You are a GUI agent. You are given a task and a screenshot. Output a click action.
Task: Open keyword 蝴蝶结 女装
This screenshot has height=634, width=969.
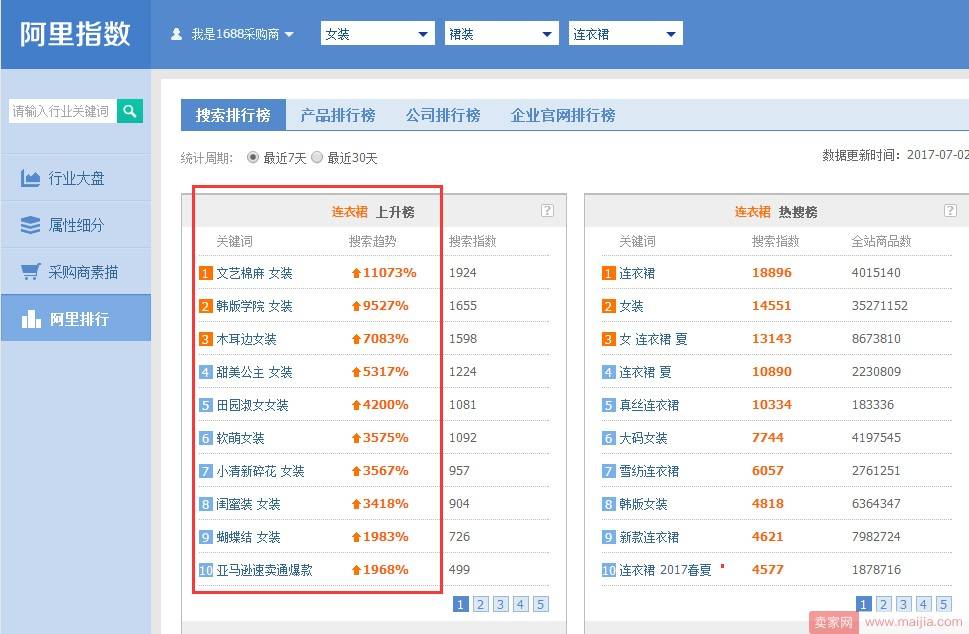pos(248,537)
